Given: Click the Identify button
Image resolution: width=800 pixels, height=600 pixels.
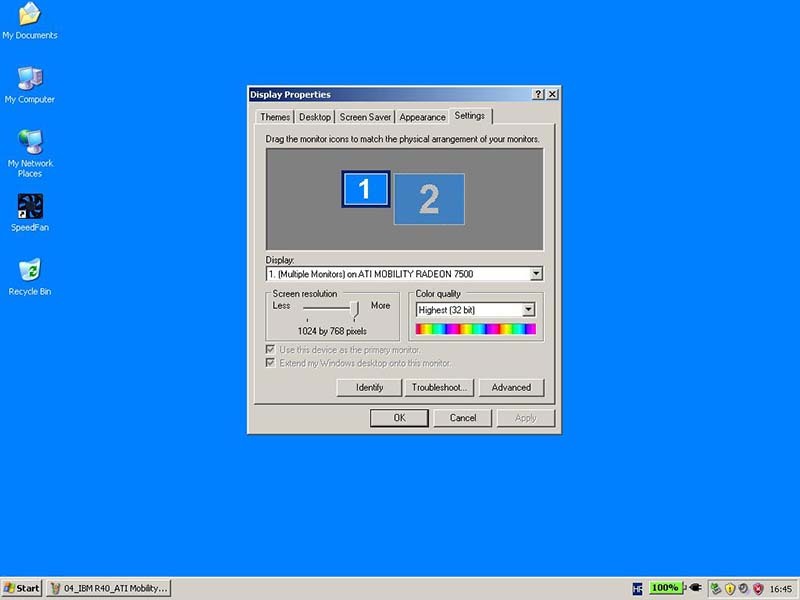Looking at the screenshot, I should [370, 387].
